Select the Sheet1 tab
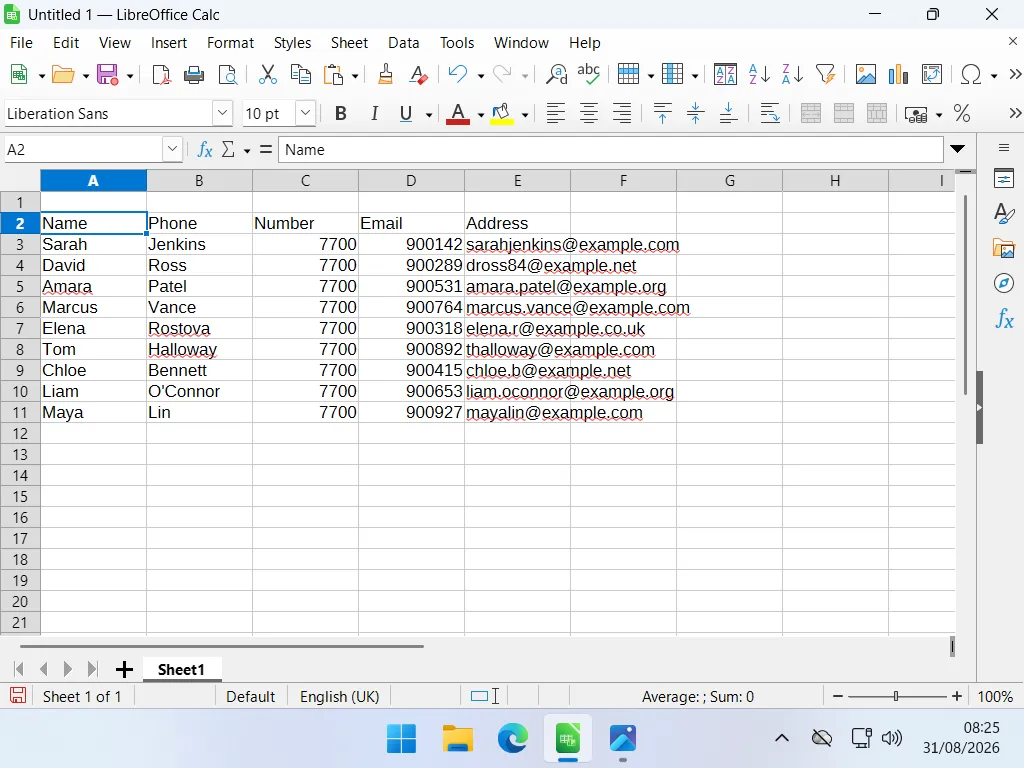Viewport: 1024px width, 768px height. 182,669
